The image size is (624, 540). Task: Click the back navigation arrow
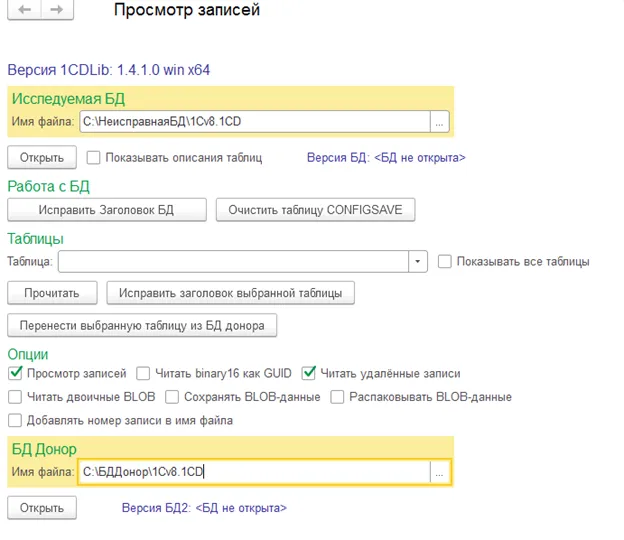[x=26, y=11]
